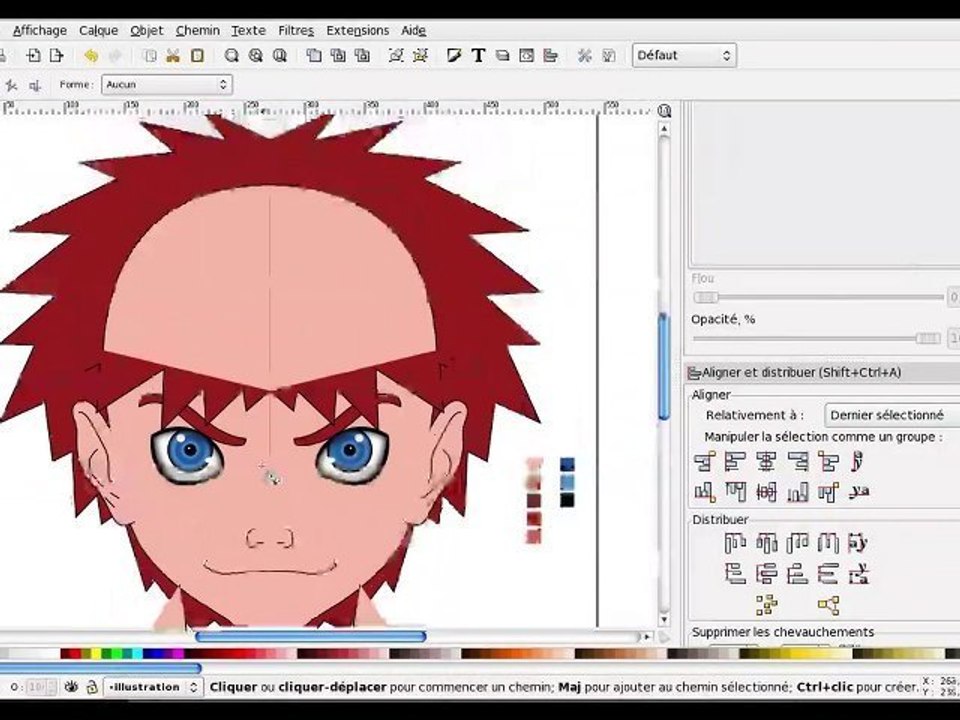This screenshot has height=720, width=960.
Task: Click the Flou blur slider
Action: click(819, 298)
